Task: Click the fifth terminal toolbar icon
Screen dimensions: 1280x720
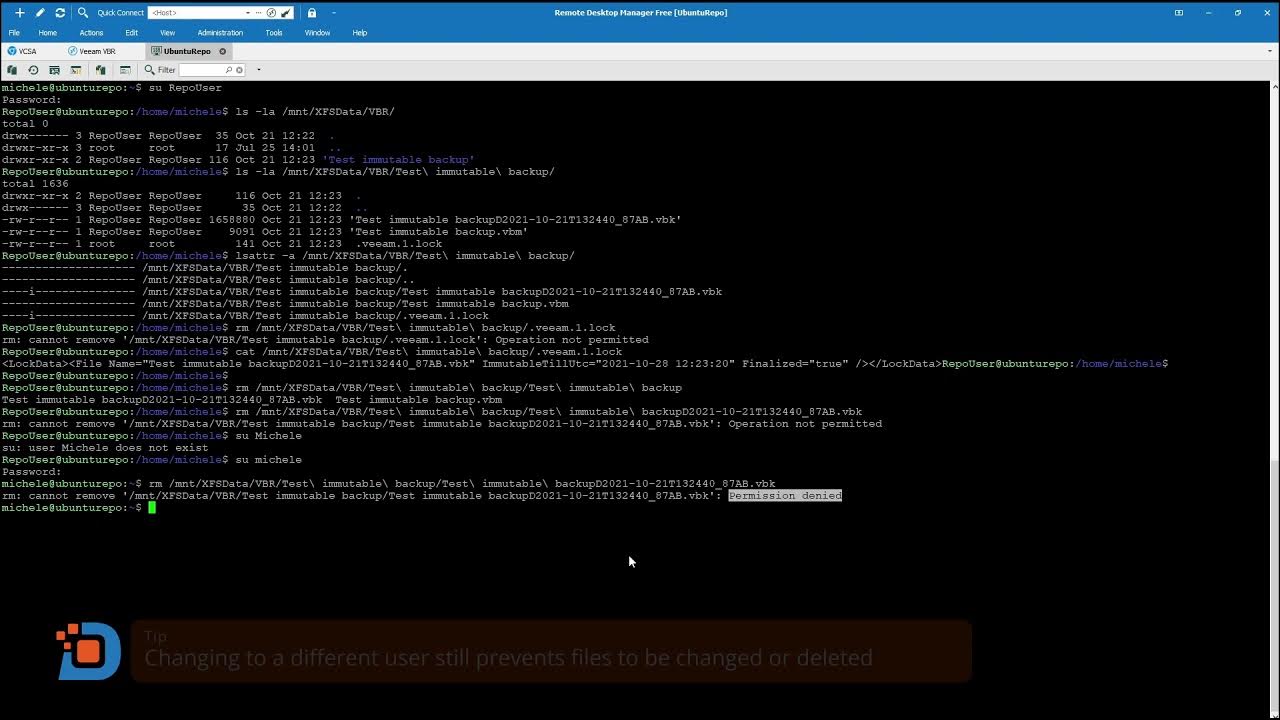Action: 100,70
